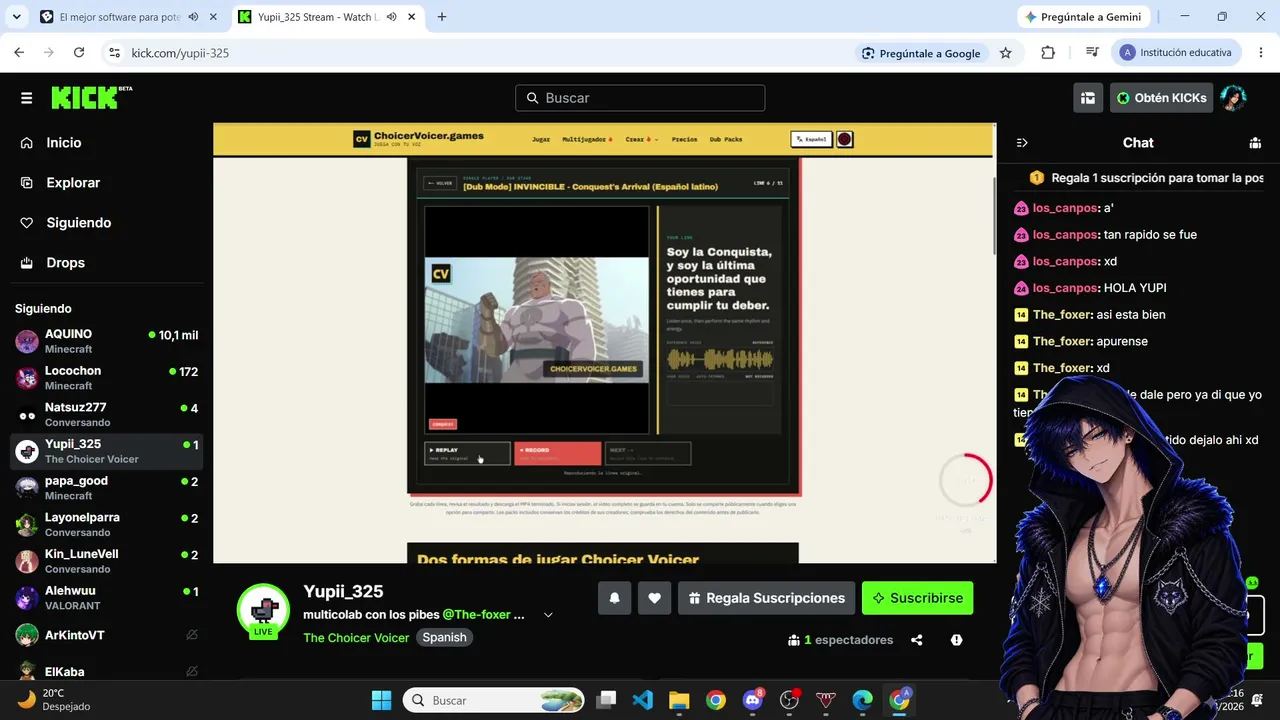
Task: Open the Locochon channel in the following list
Action: (x=107, y=378)
